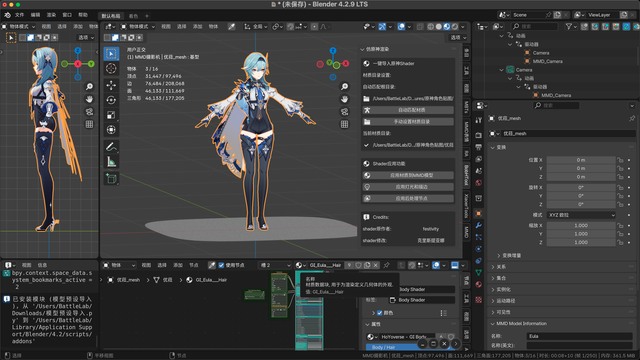Click the 位置 X value field
640x360 pixels.
[x=581, y=160]
